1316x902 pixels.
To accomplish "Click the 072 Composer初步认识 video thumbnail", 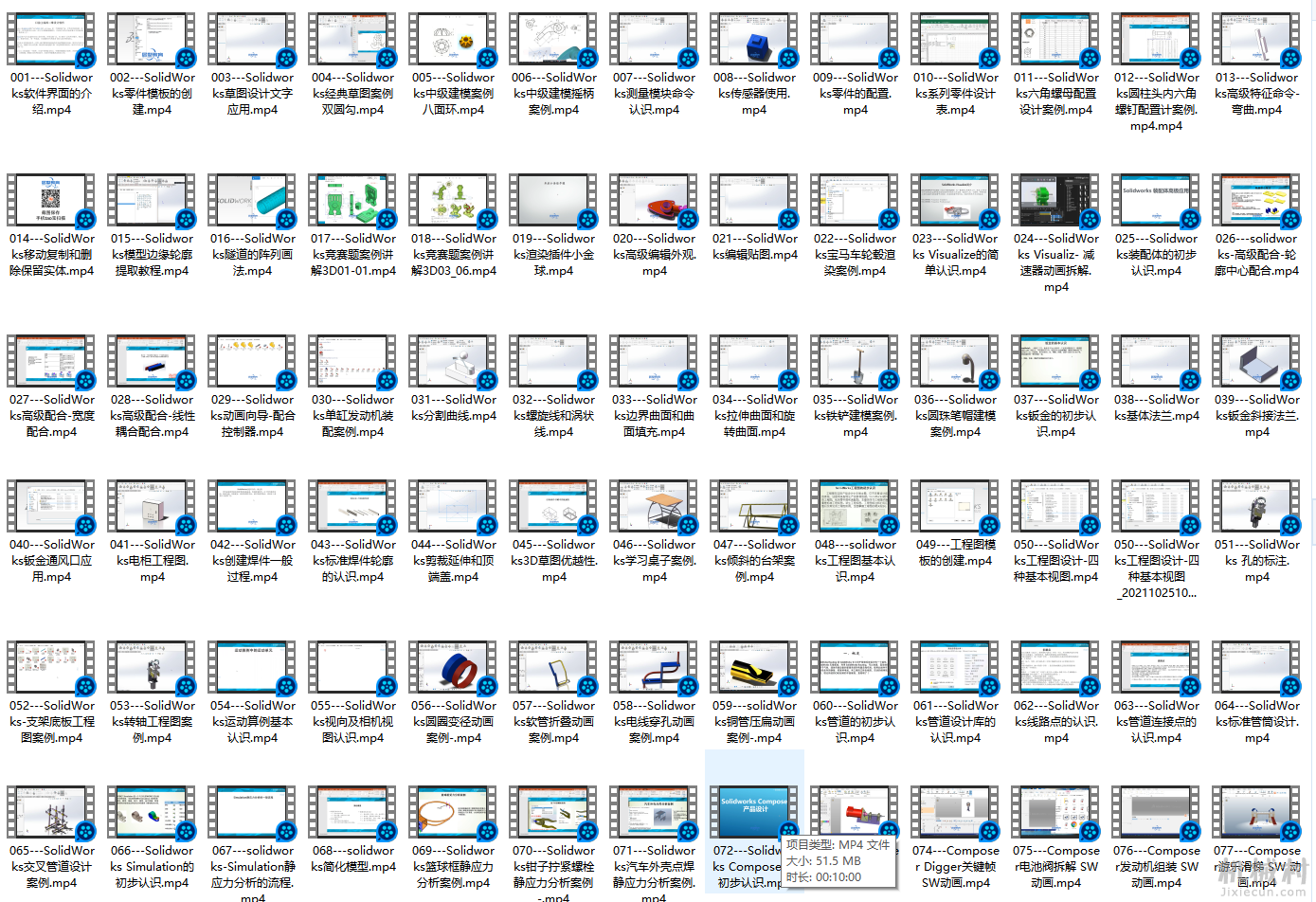I will click(754, 813).
